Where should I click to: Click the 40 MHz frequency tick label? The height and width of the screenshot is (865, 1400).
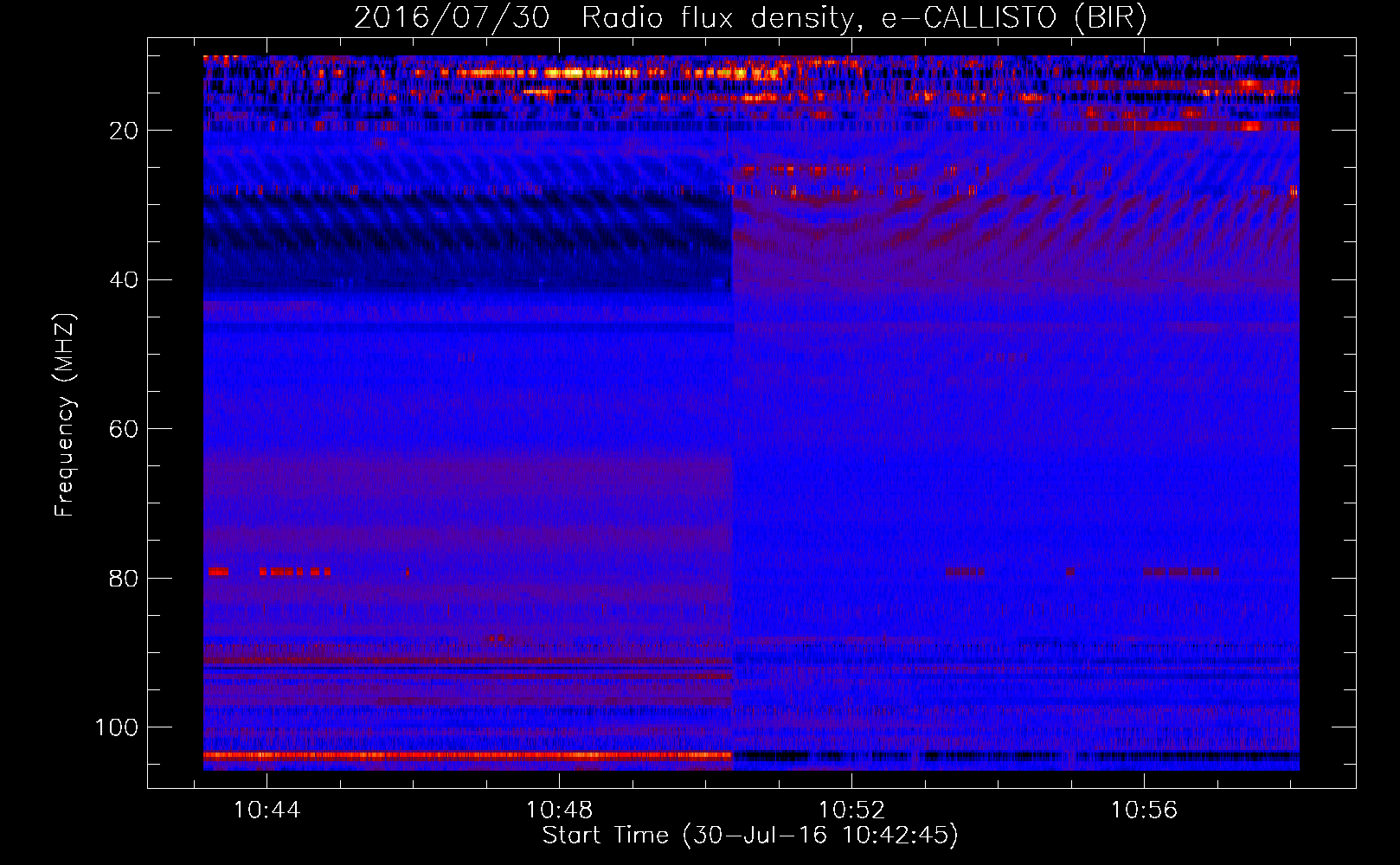124,280
